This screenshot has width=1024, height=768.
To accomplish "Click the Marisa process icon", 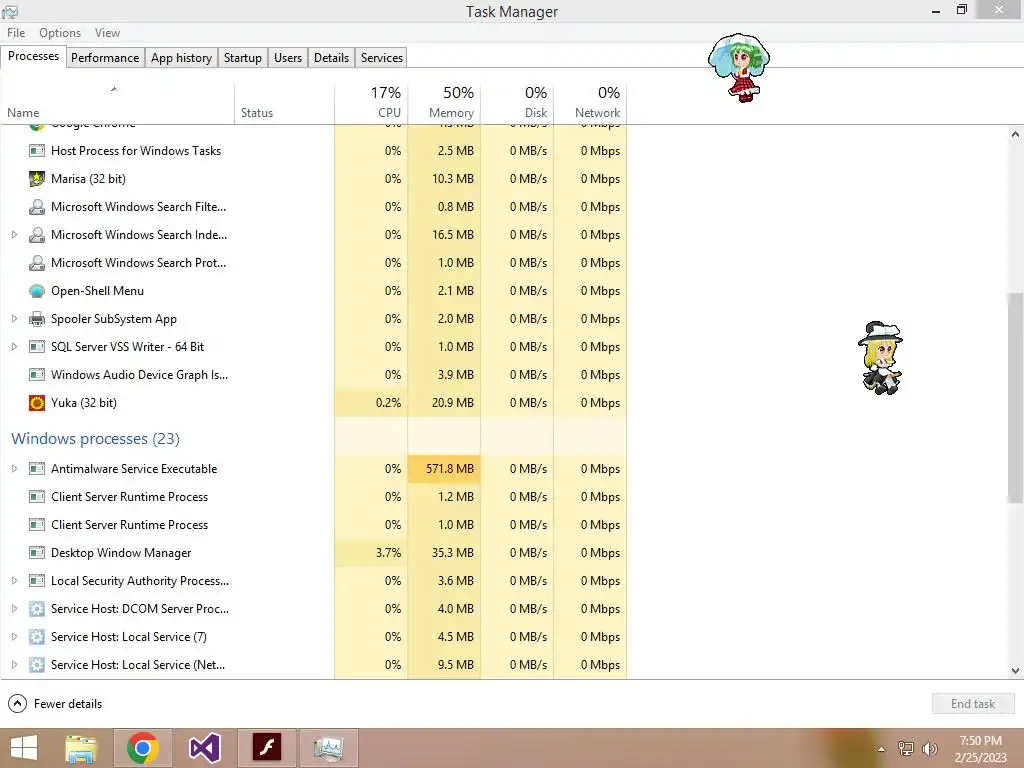I will pos(37,179).
